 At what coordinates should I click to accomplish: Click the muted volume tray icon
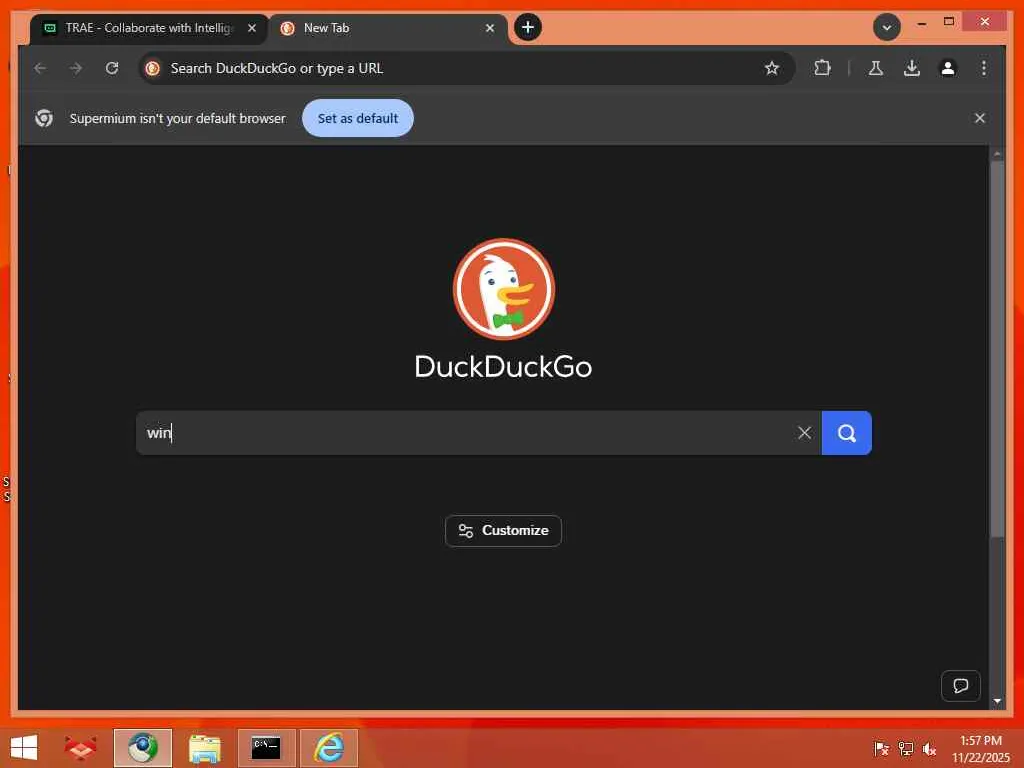929,748
